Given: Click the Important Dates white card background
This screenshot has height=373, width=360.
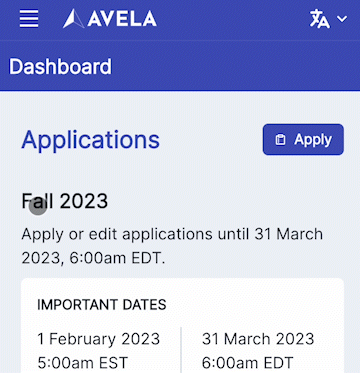Looking at the screenshot, I should [183, 326].
